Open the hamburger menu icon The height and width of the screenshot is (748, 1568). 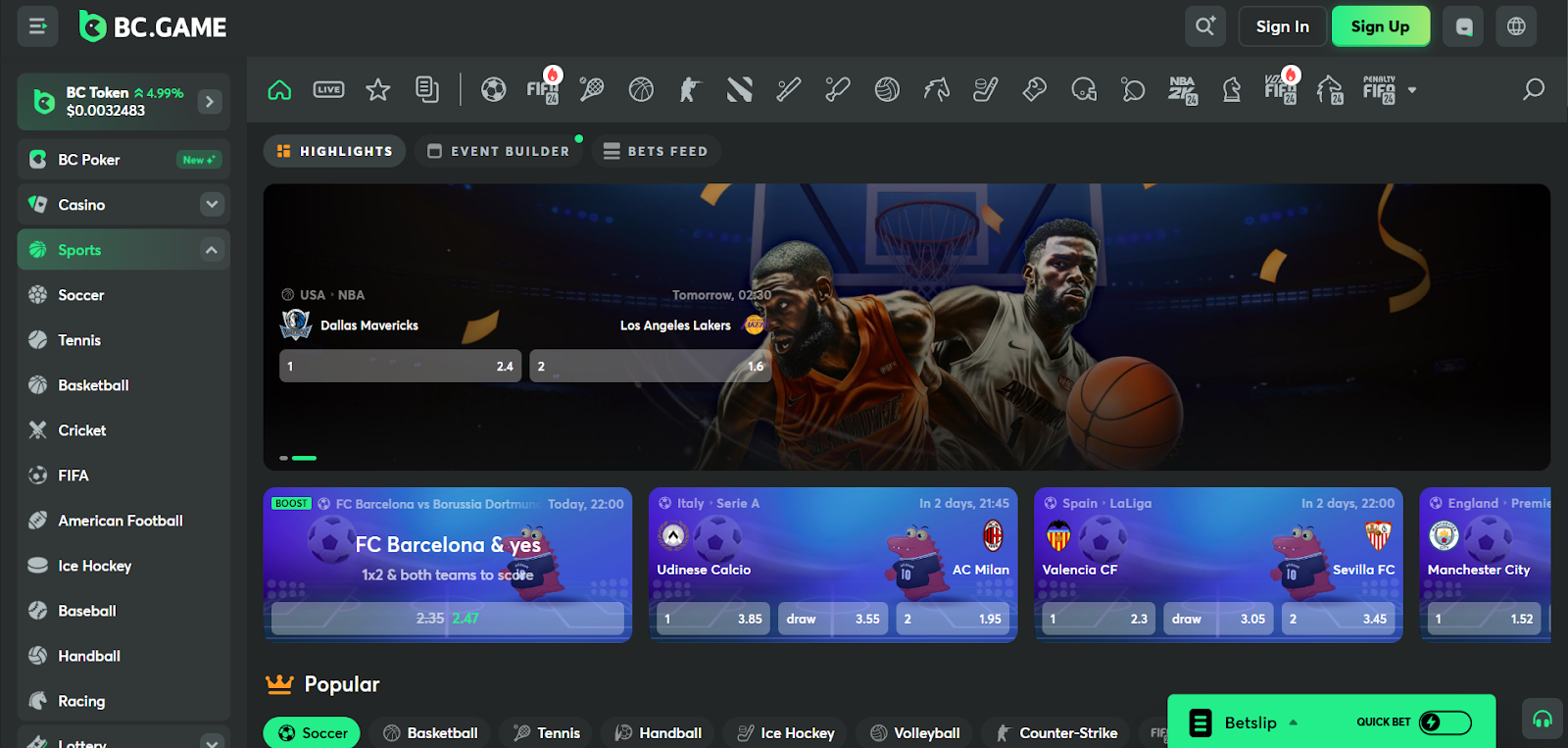click(37, 26)
